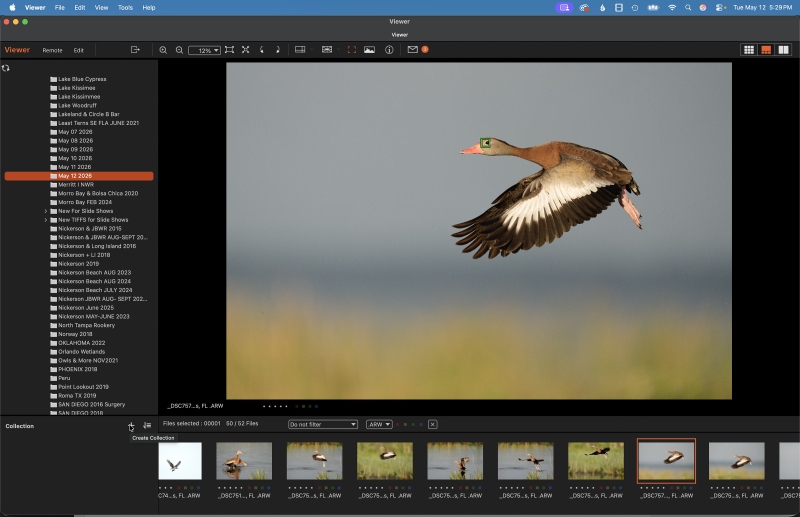Expand the 'New TIFFS for Slide Shows' folder
Viewport: 800px width, 517px height.
pyautogui.click(x=45, y=219)
